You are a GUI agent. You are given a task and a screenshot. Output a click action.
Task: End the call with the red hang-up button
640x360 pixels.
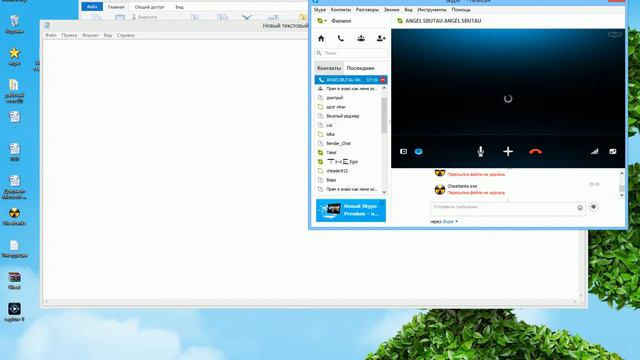click(x=536, y=151)
